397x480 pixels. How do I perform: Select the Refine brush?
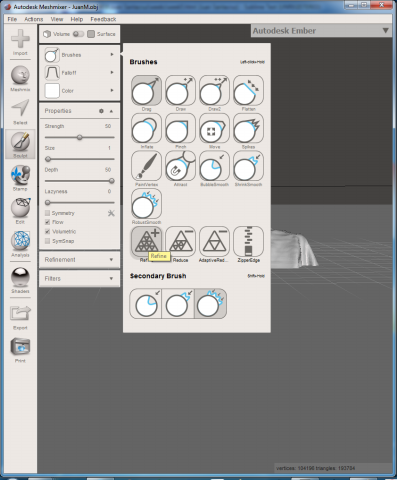pos(146,241)
